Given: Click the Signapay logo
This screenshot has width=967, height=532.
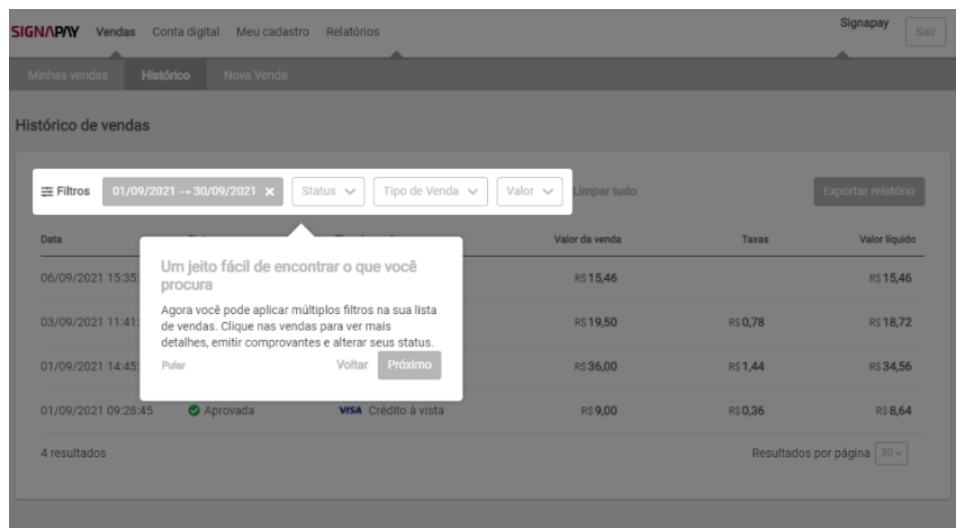Looking at the screenshot, I should click(45, 33).
